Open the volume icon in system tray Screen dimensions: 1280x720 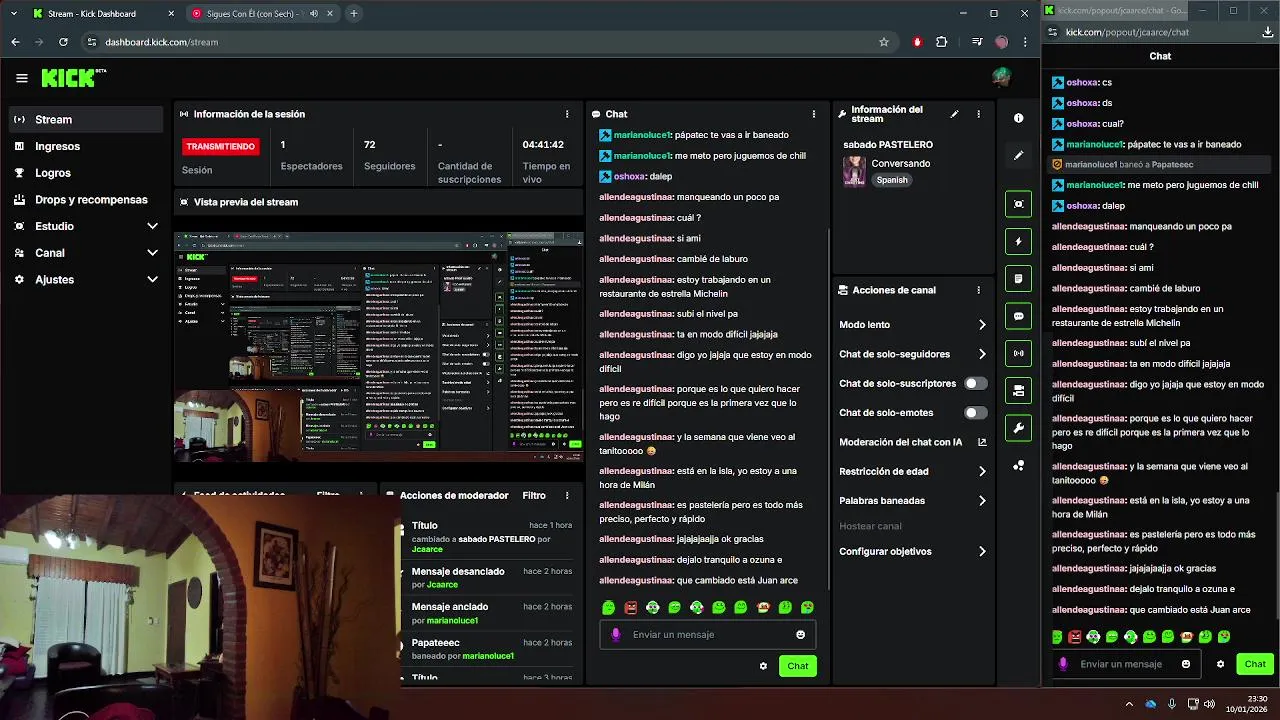point(1209,704)
